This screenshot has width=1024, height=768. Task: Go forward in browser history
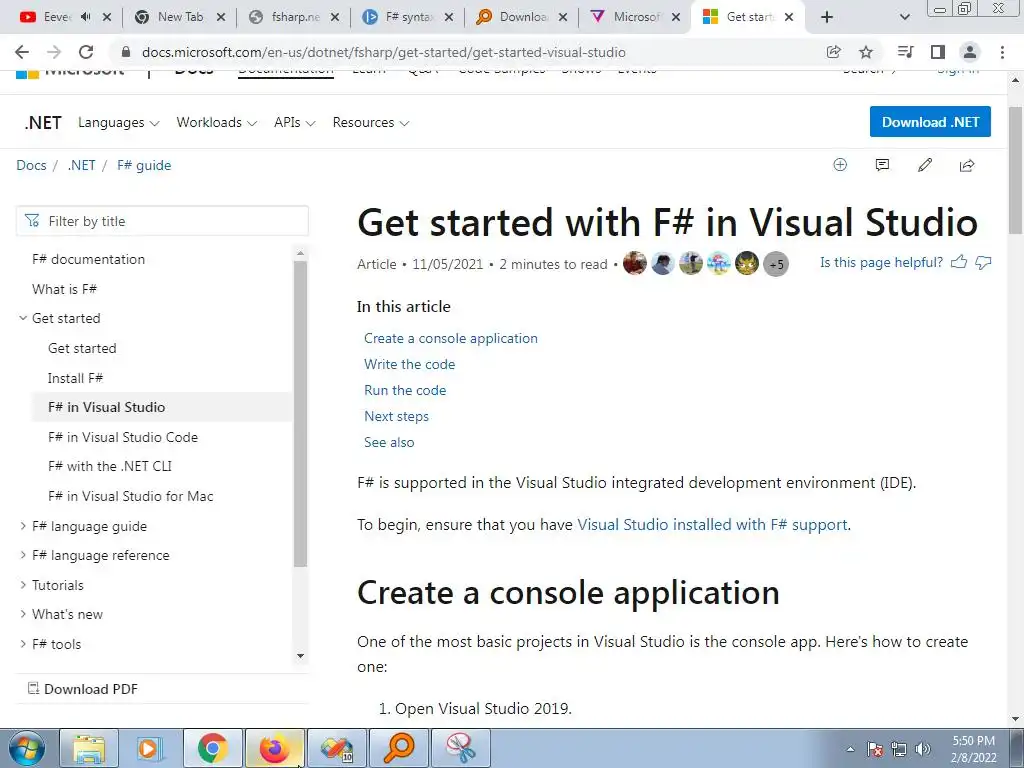click(54, 52)
